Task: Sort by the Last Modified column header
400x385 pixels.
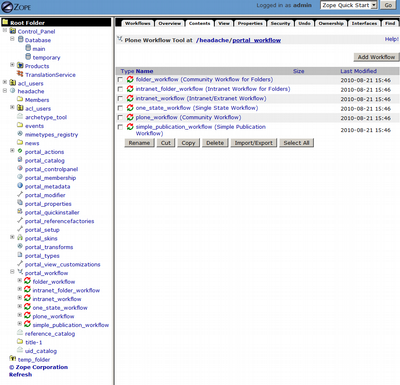Action: (358, 71)
